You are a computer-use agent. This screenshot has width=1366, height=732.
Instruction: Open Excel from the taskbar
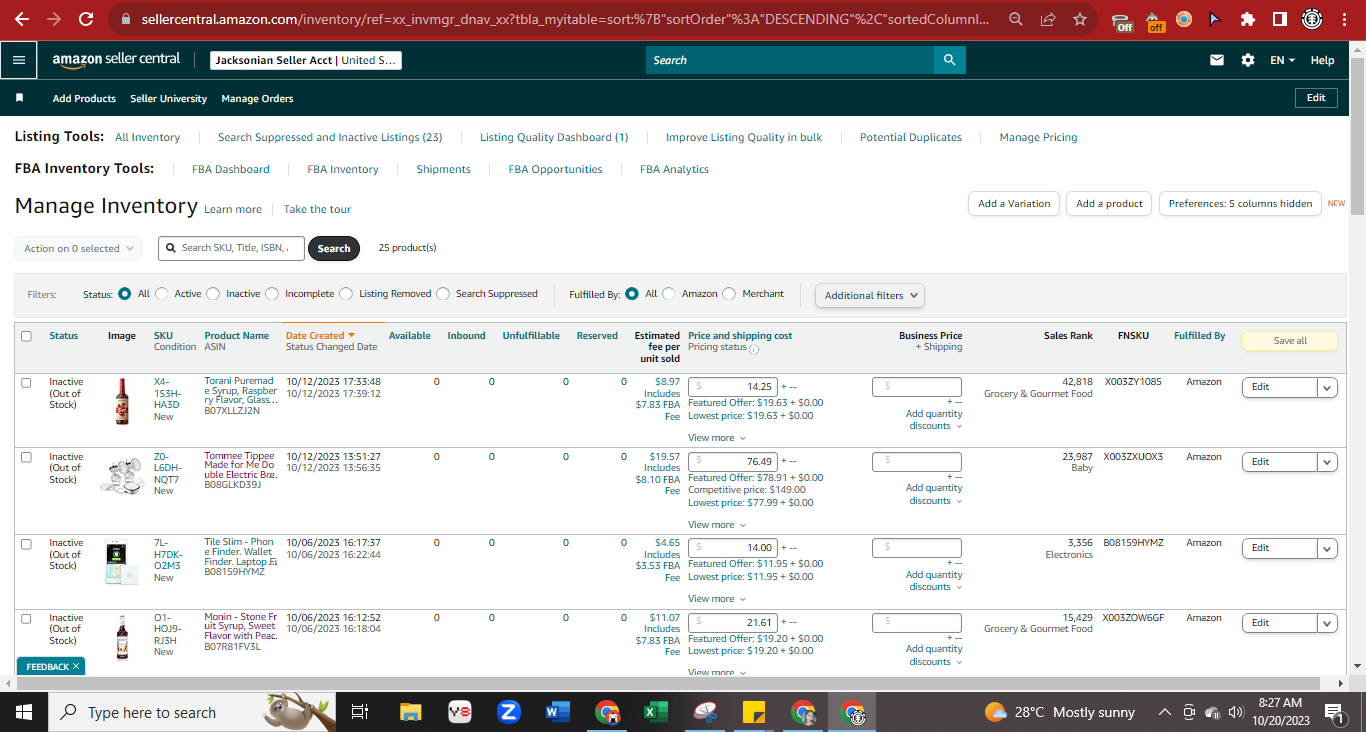[x=655, y=712]
